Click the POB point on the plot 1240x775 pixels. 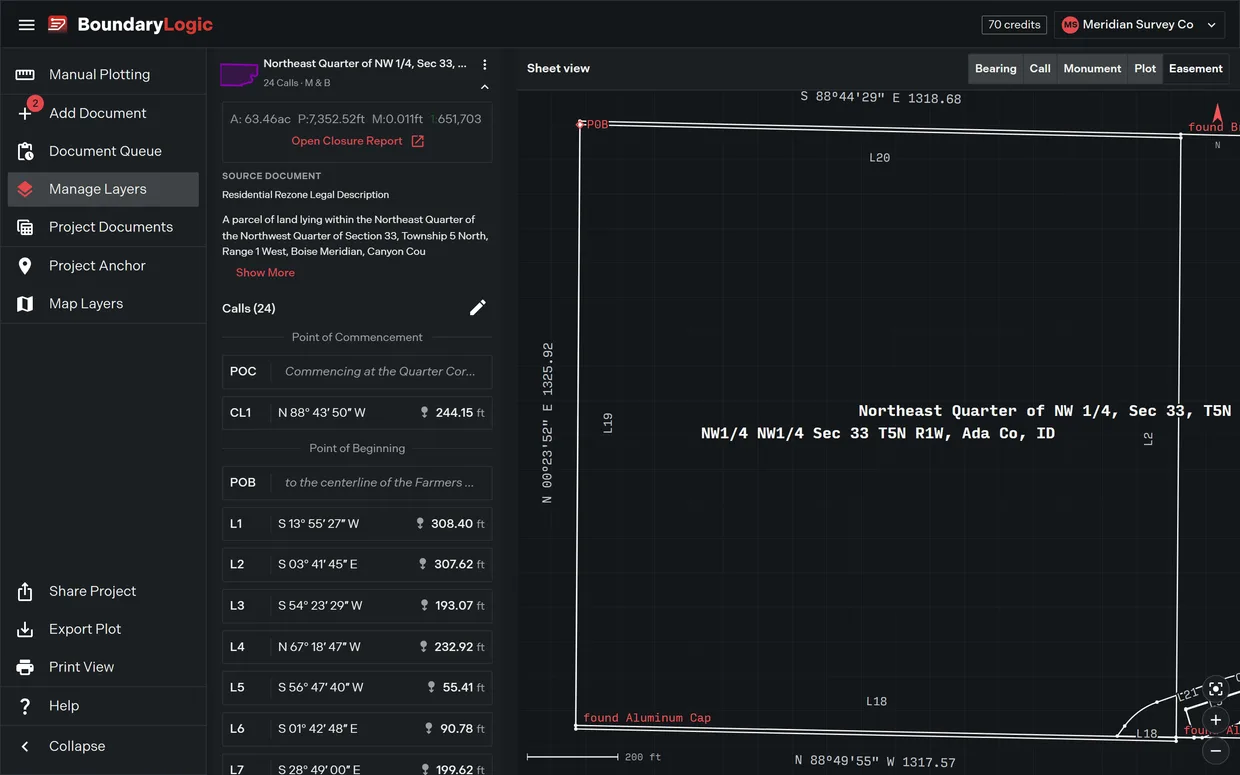click(x=581, y=125)
